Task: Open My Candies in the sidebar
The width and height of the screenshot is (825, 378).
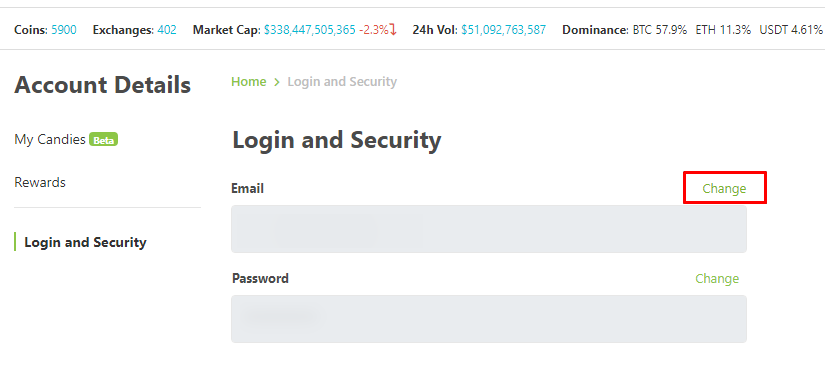Action: [50, 140]
